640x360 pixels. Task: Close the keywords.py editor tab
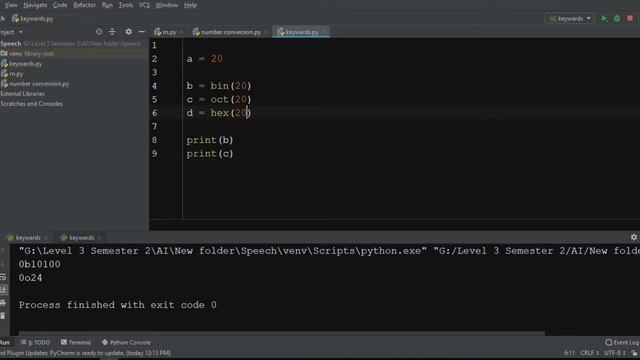click(324, 32)
